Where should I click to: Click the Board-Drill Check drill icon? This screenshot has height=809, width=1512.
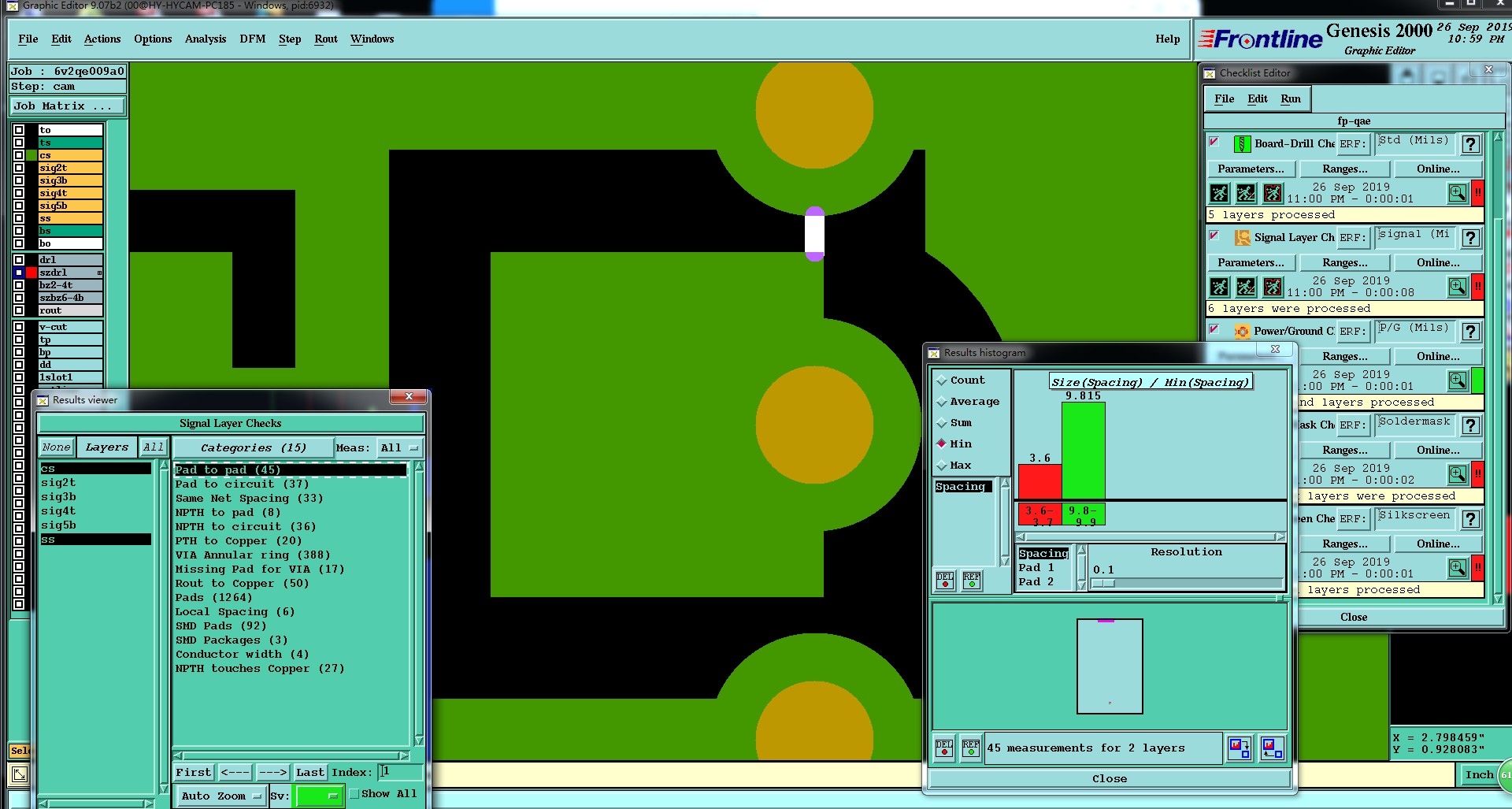click(x=1242, y=144)
